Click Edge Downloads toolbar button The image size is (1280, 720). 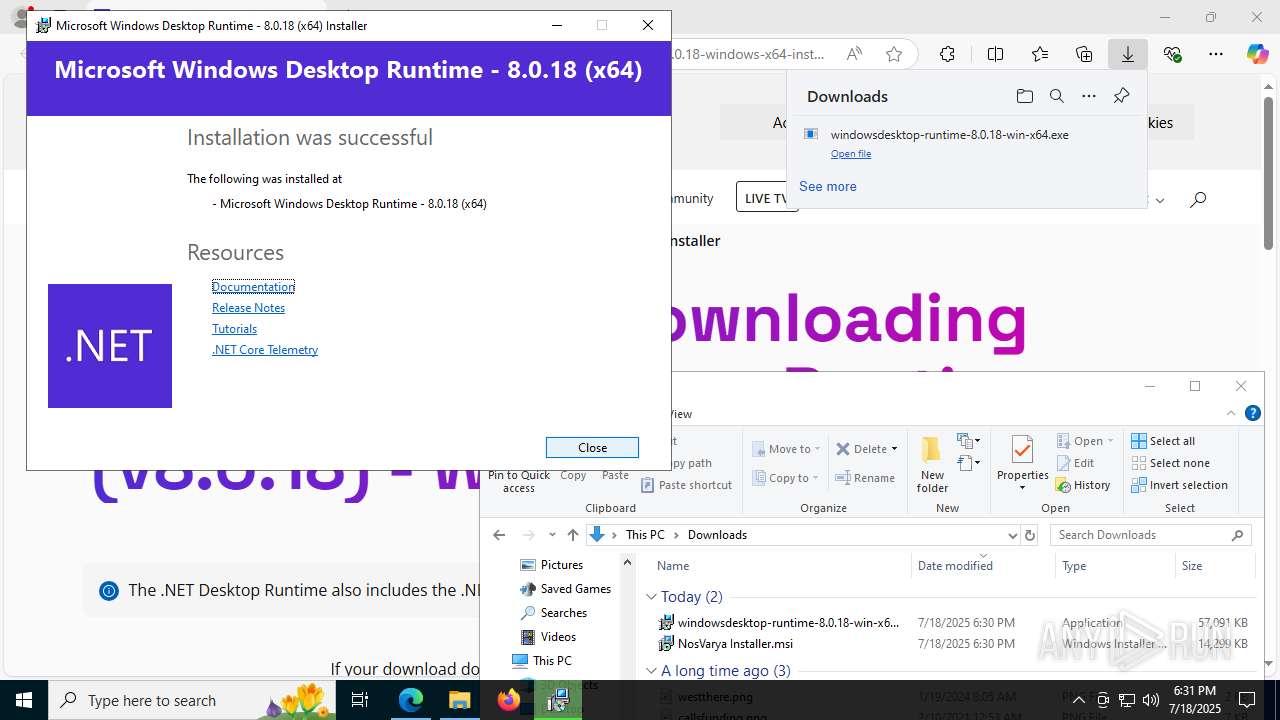pyautogui.click(x=1127, y=54)
